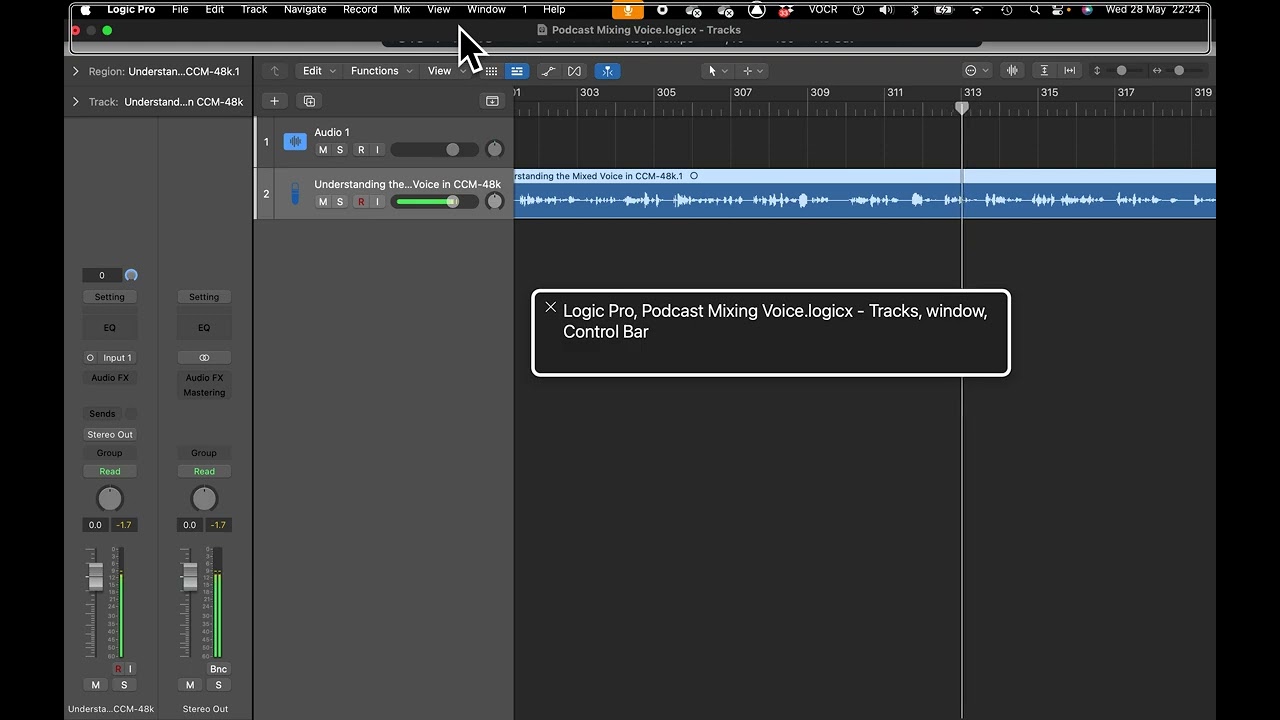Solo the Audio 1 track
The width and height of the screenshot is (1280, 720).
(340, 150)
